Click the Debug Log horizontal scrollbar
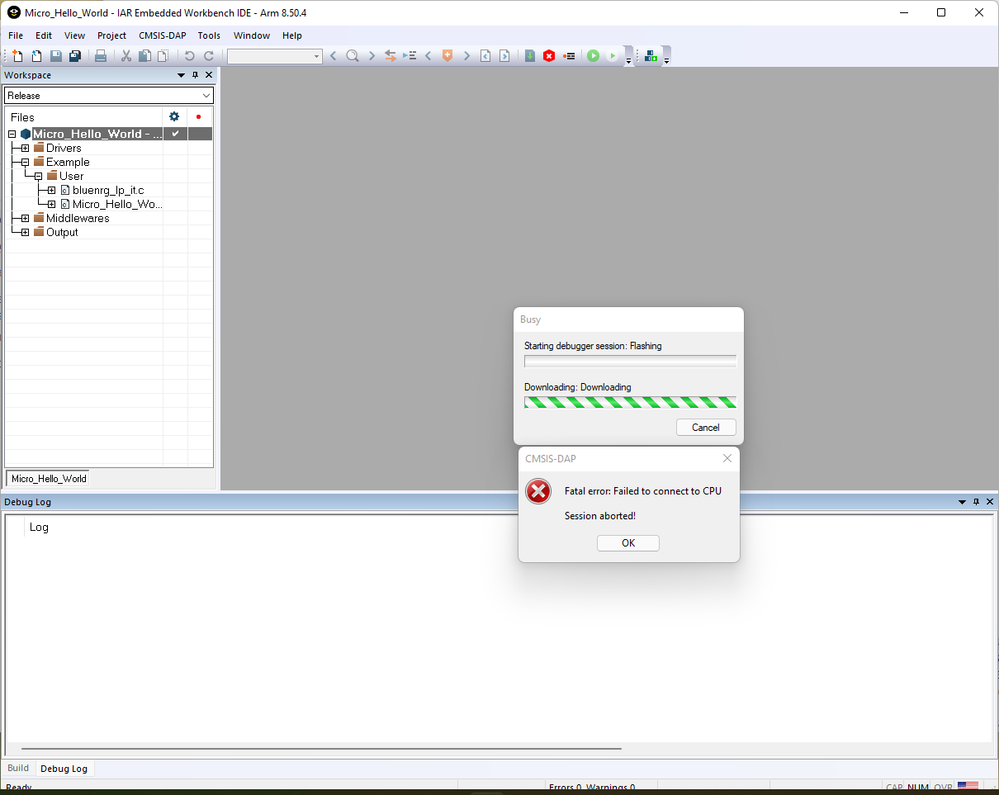Screen dimensions: 999x795 pyautogui.click(x=321, y=748)
